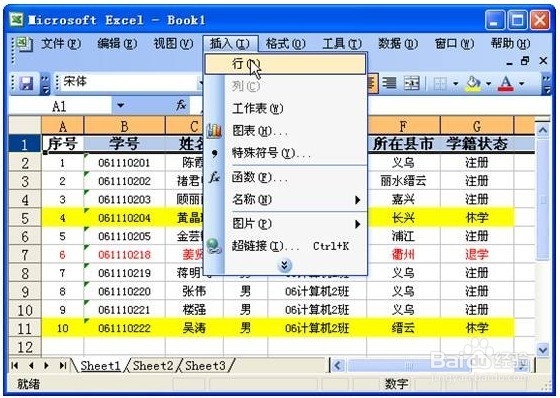The width and height of the screenshot is (560, 398).
Task: Open the 窗口 menu
Action: (454, 44)
